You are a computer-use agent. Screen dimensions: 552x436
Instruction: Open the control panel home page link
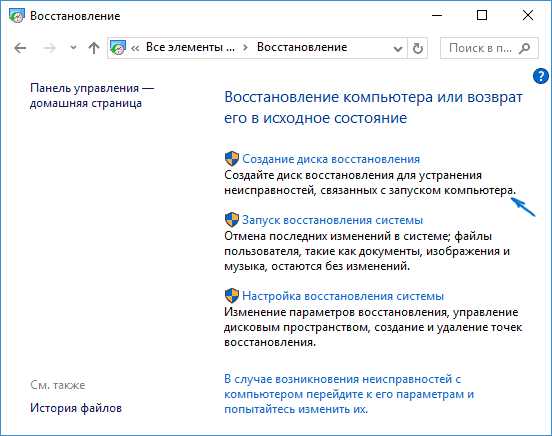[92, 95]
